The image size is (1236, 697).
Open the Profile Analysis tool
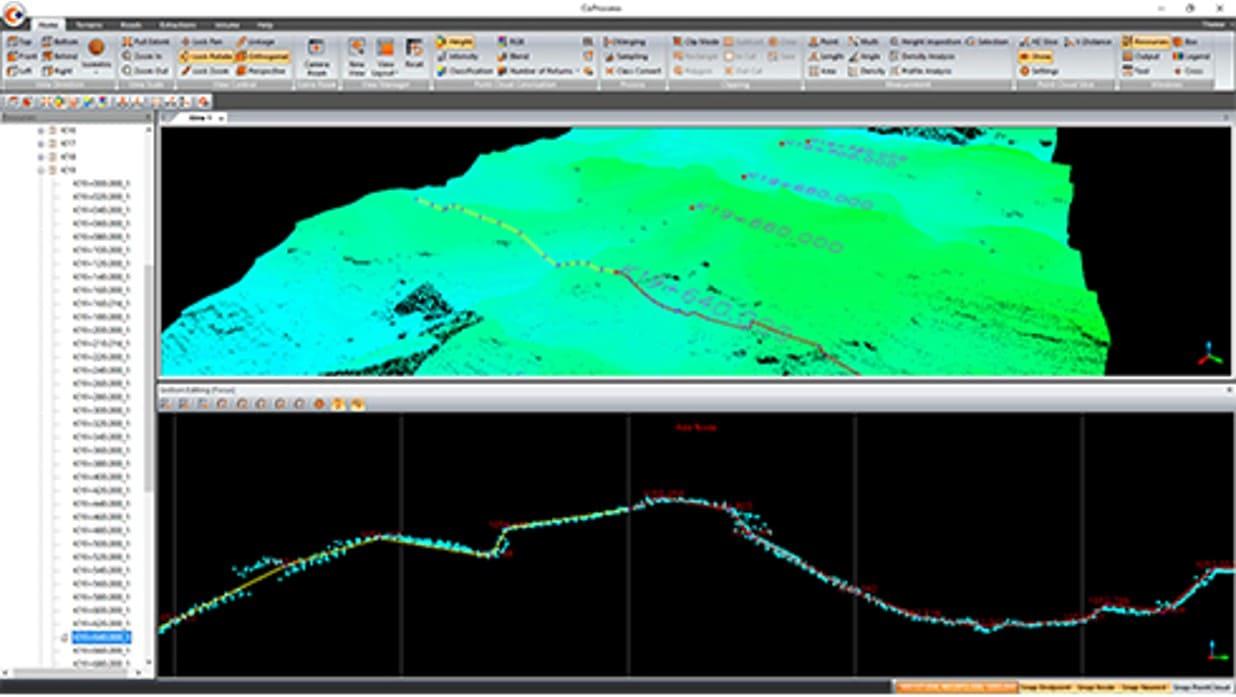pyautogui.click(x=926, y=71)
